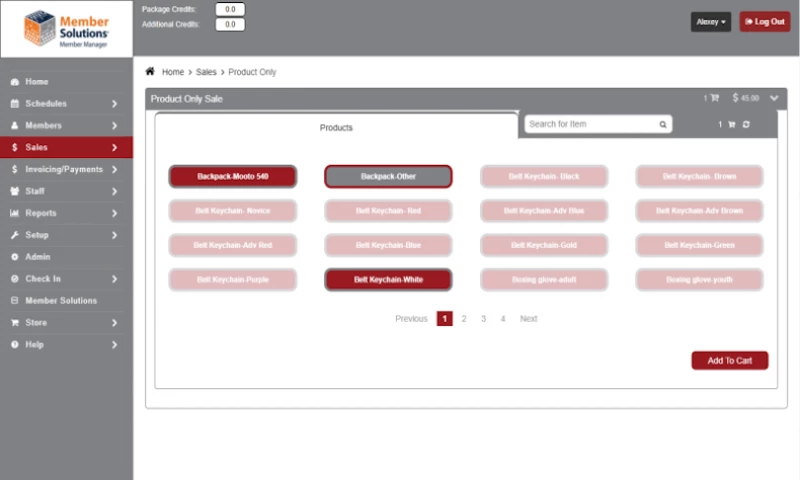Click the Setup wrench icon in sidebar
Screen dimensions: 800x480
pyautogui.click(x=15, y=235)
